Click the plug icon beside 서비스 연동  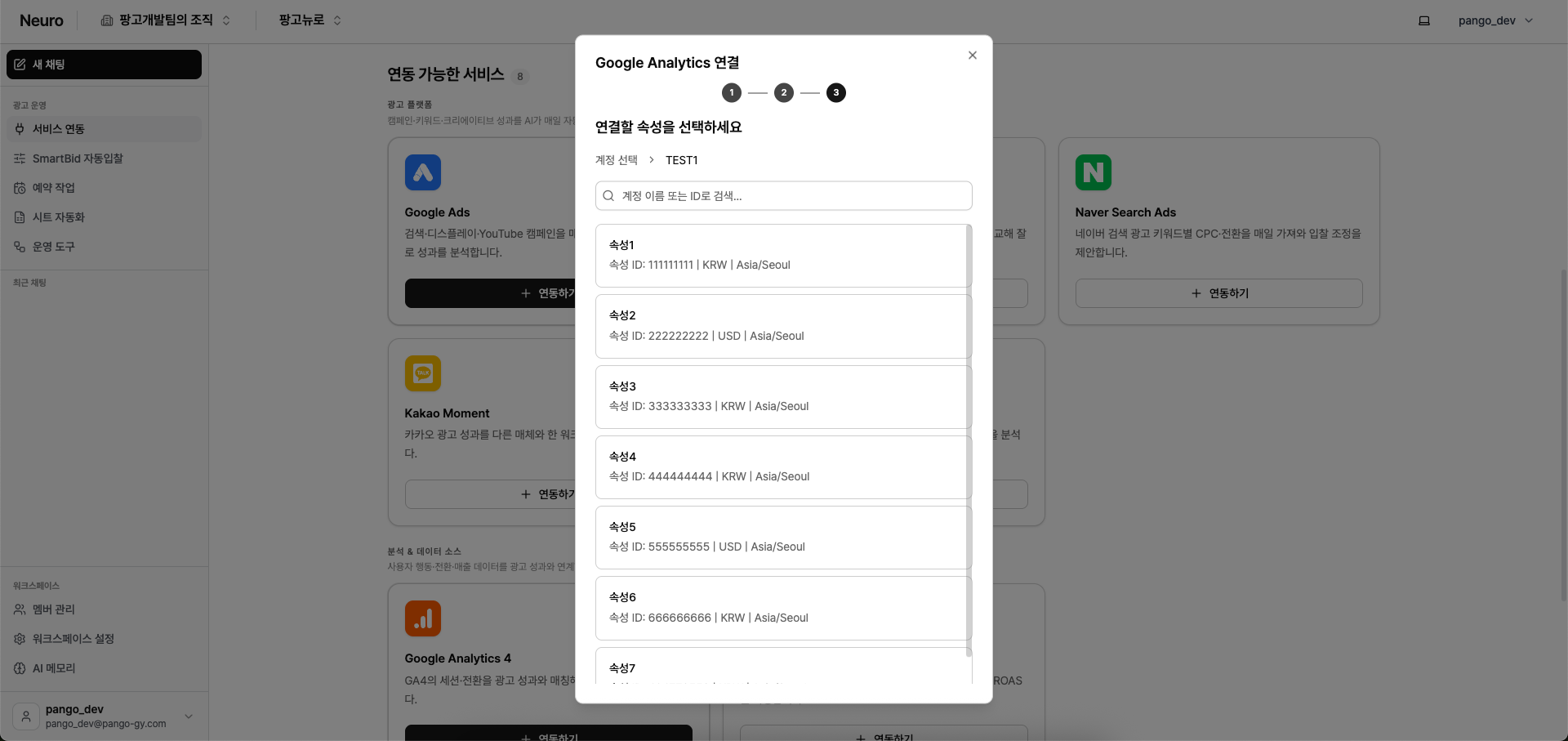click(20, 129)
